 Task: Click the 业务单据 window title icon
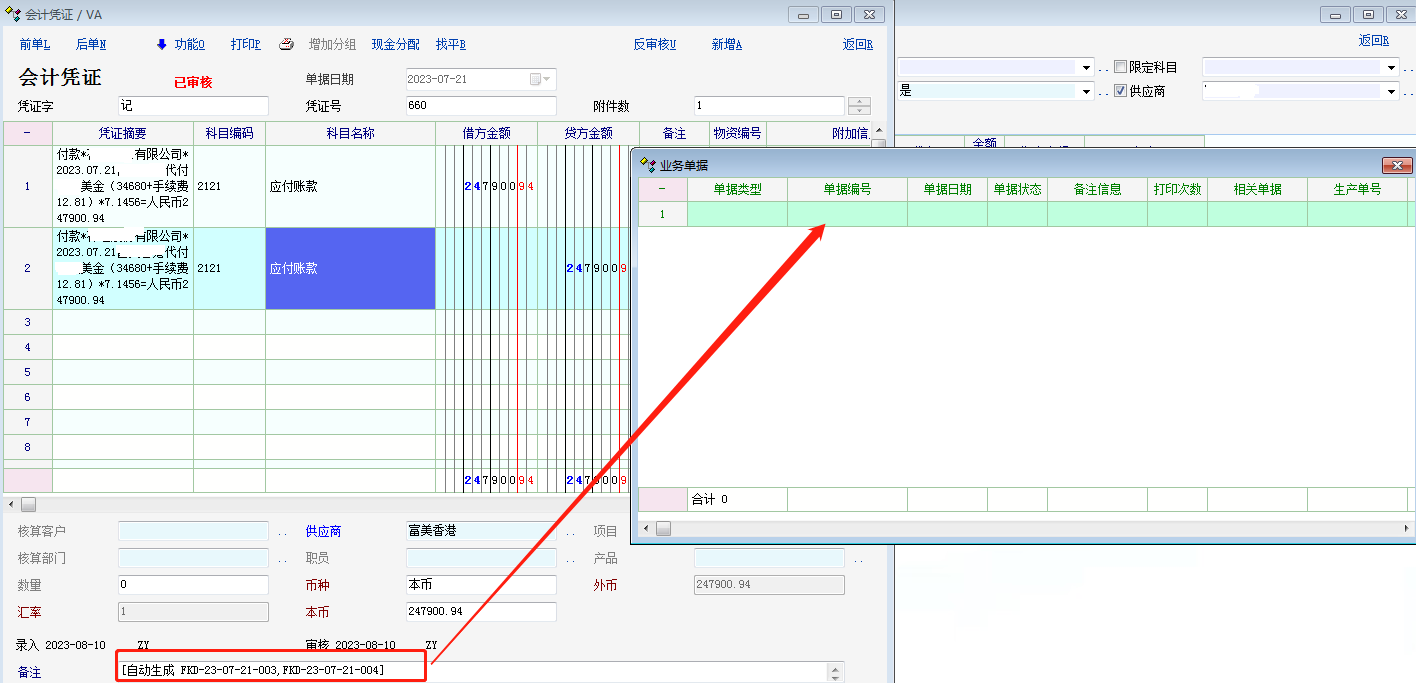(x=648, y=165)
